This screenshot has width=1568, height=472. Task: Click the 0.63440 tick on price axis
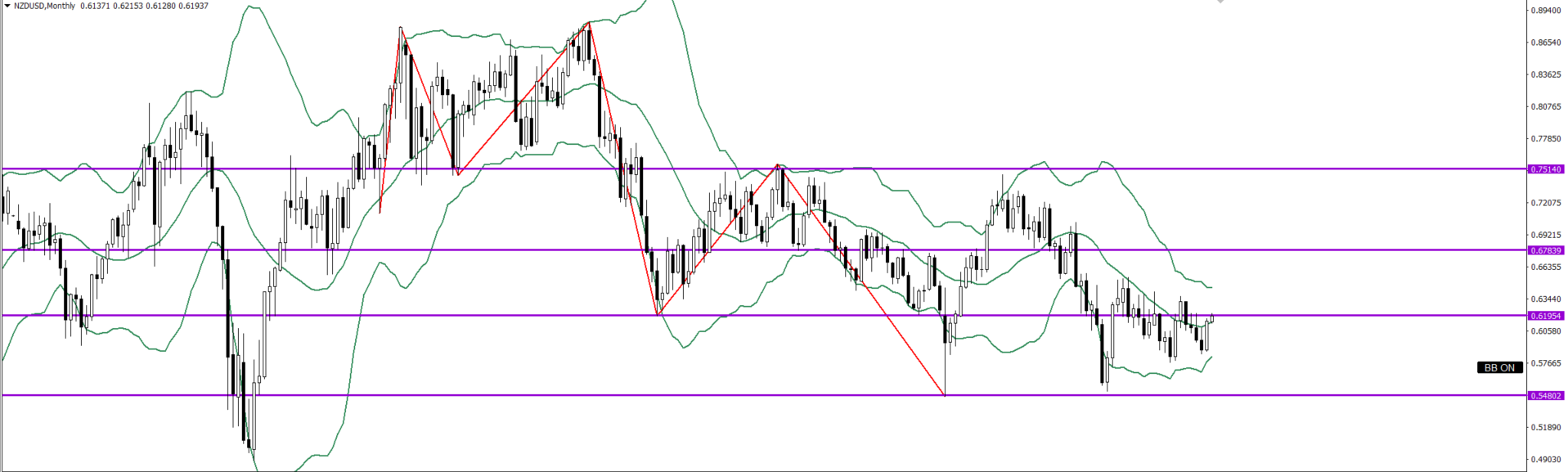tap(1545, 299)
